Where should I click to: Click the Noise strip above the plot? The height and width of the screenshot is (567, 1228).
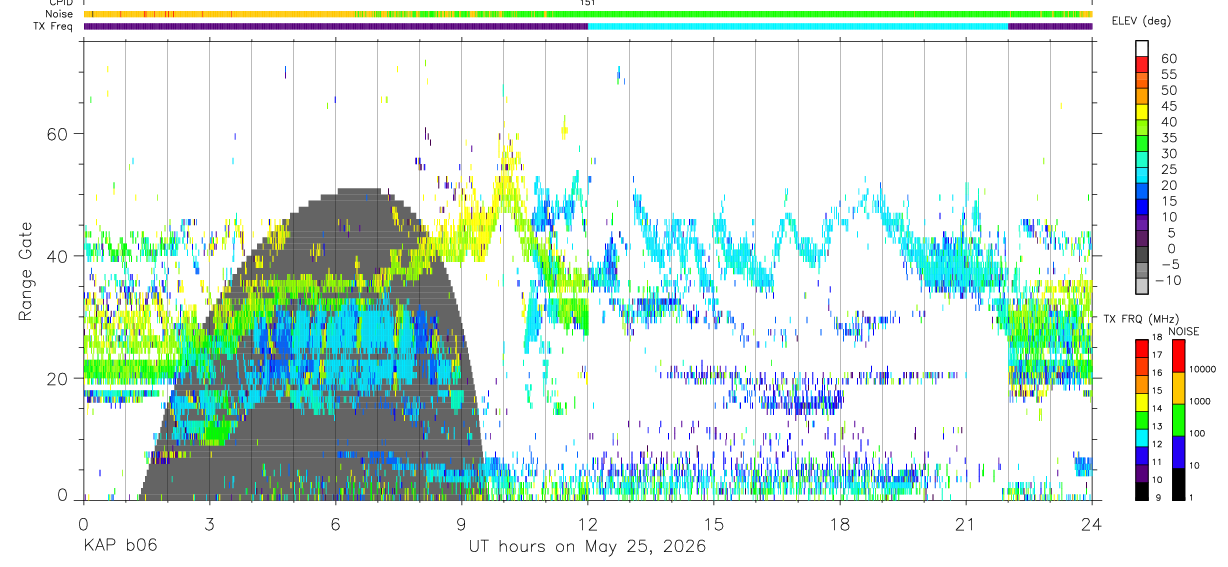coord(588,14)
